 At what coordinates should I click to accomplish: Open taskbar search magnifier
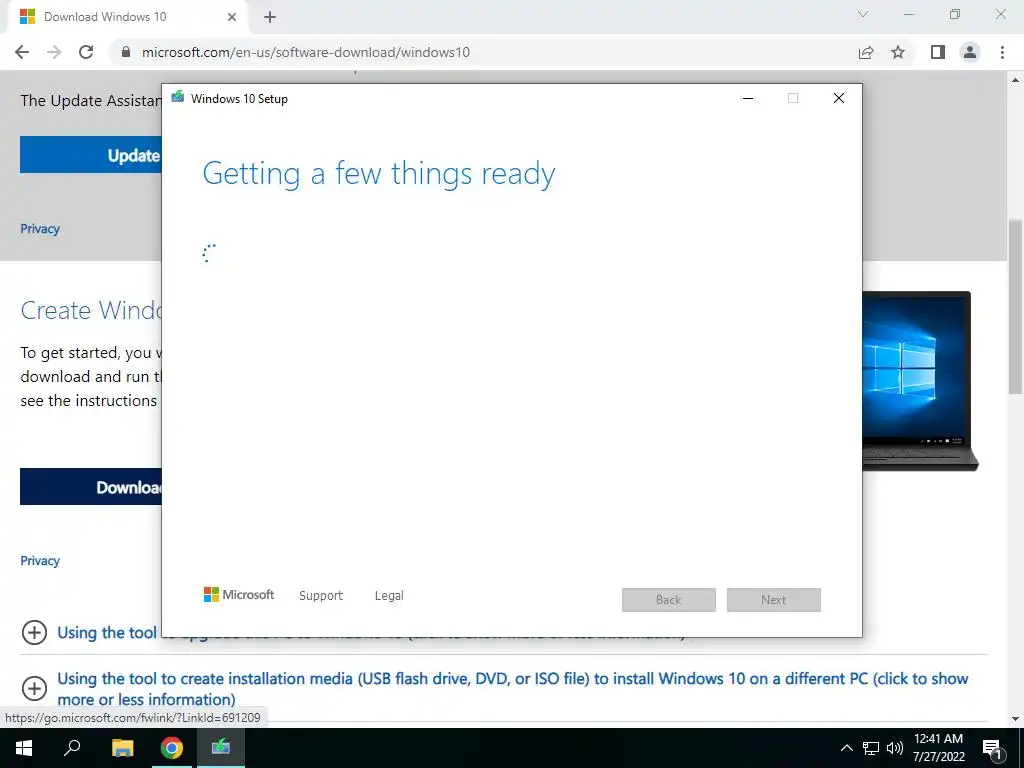pyautogui.click(x=72, y=748)
